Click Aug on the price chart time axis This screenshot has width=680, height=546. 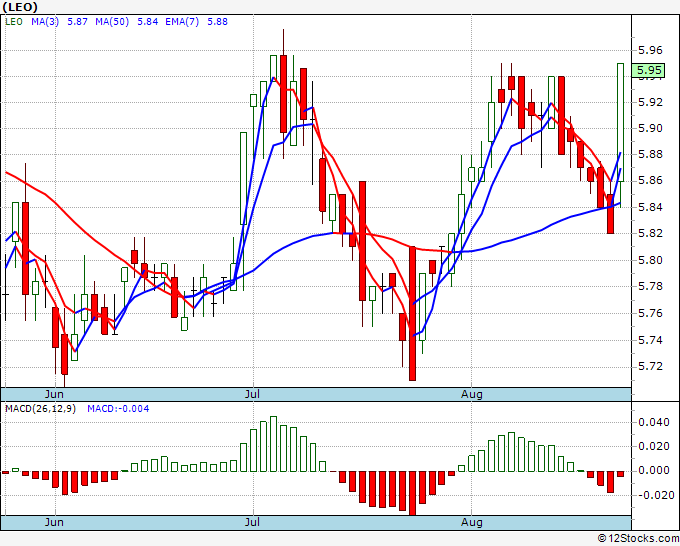click(x=471, y=394)
